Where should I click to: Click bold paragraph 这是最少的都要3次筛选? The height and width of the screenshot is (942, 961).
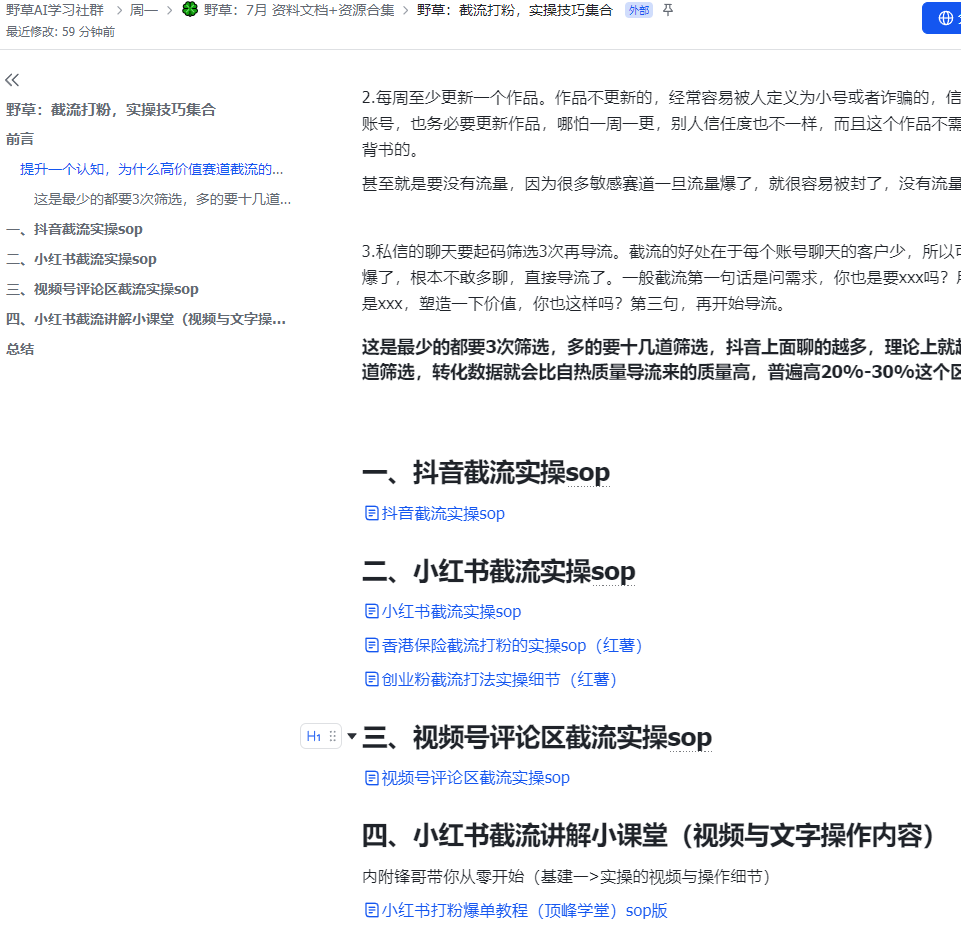tap(661, 360)
